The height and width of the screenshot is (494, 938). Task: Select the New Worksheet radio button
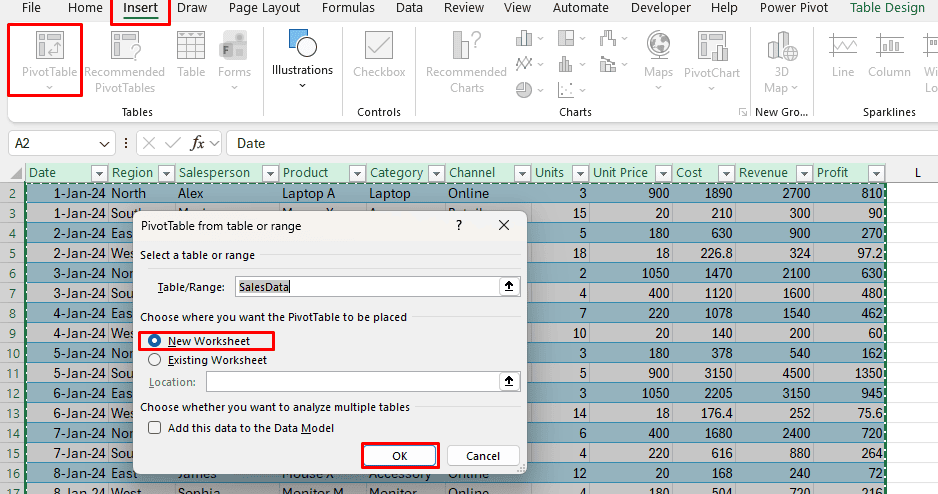click(154, 341)
